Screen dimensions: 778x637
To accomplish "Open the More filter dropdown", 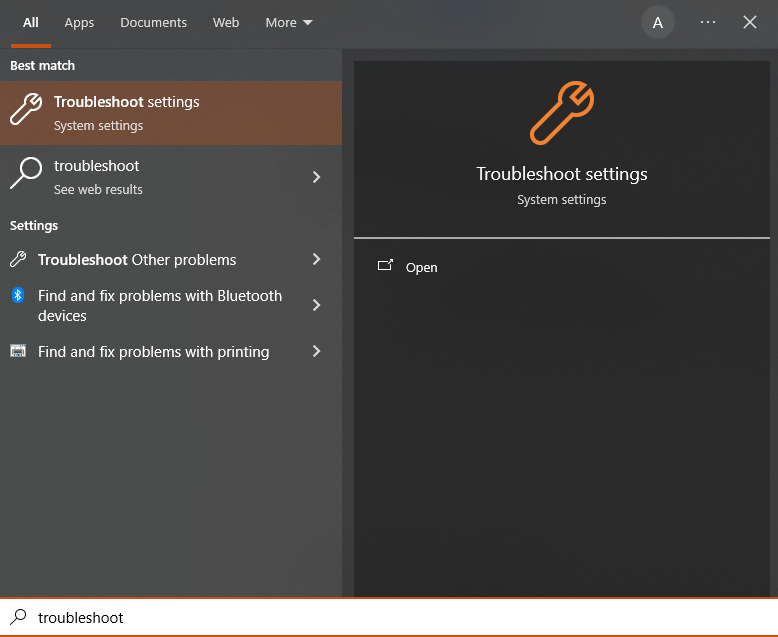I will coord(289,23).
